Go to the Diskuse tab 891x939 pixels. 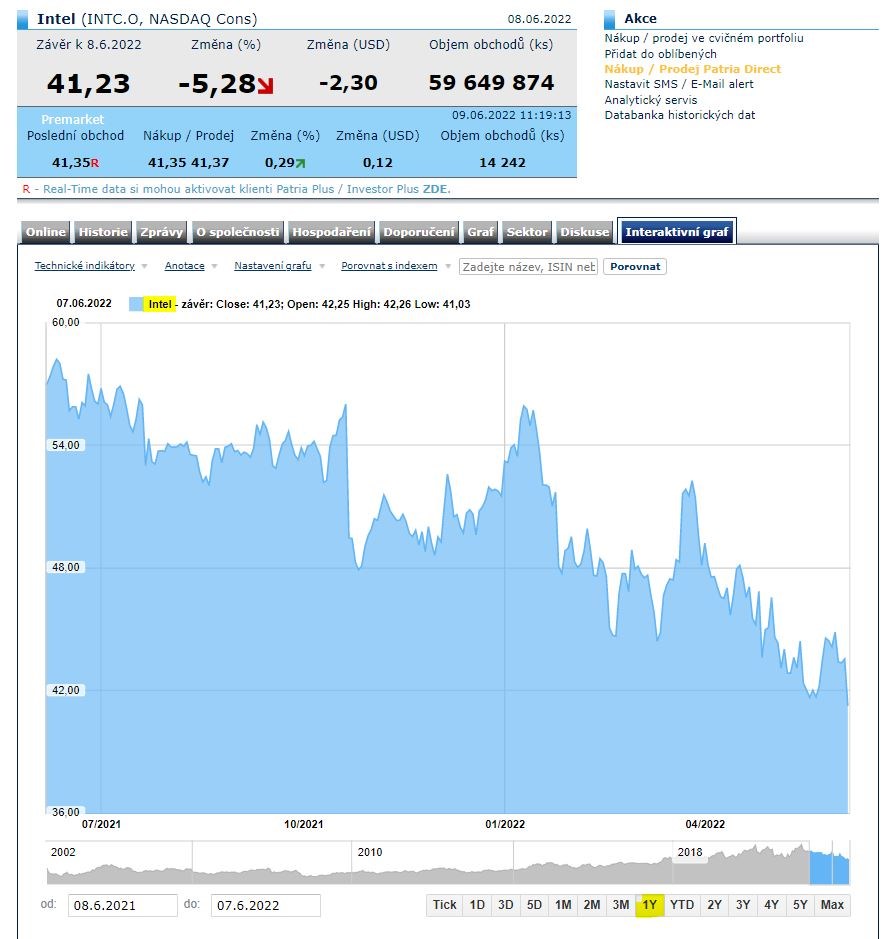click(x=585, y=232)
